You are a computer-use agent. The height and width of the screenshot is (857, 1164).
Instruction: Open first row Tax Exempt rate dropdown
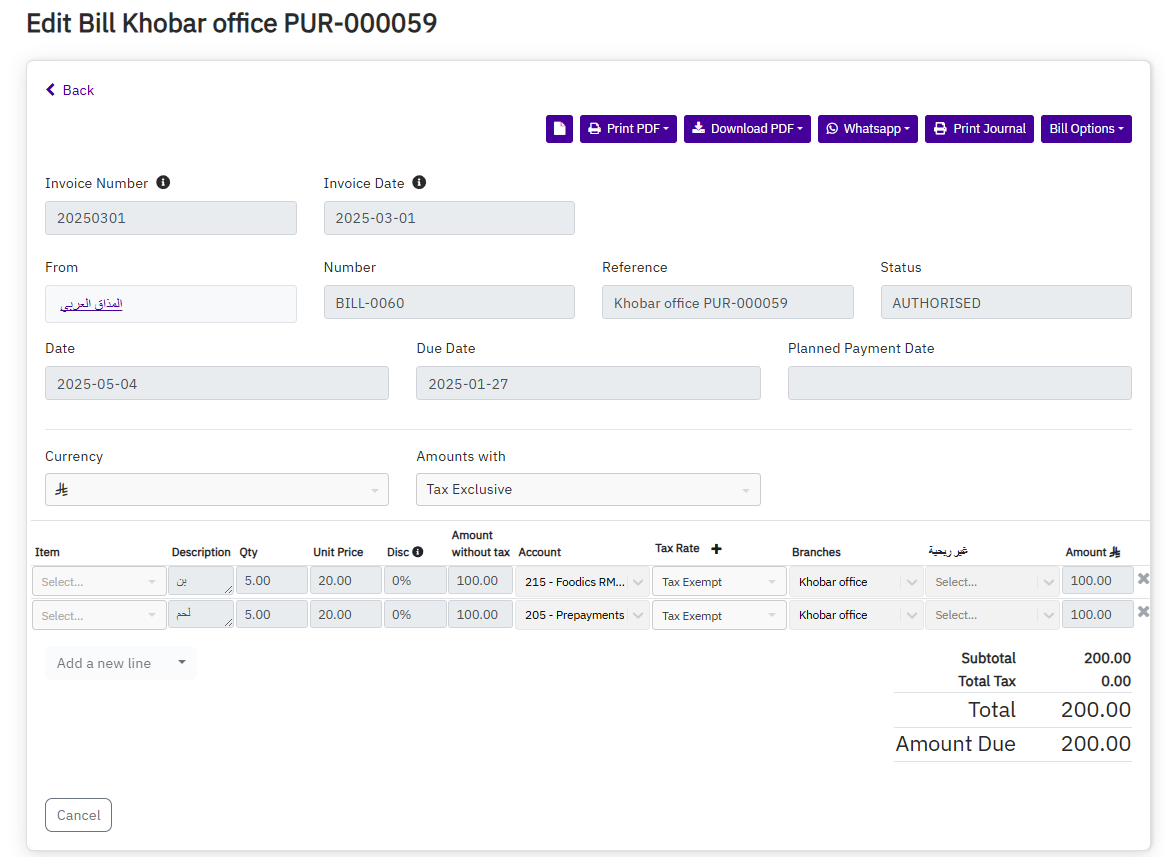pyautogui.click(x=719, y=582)
